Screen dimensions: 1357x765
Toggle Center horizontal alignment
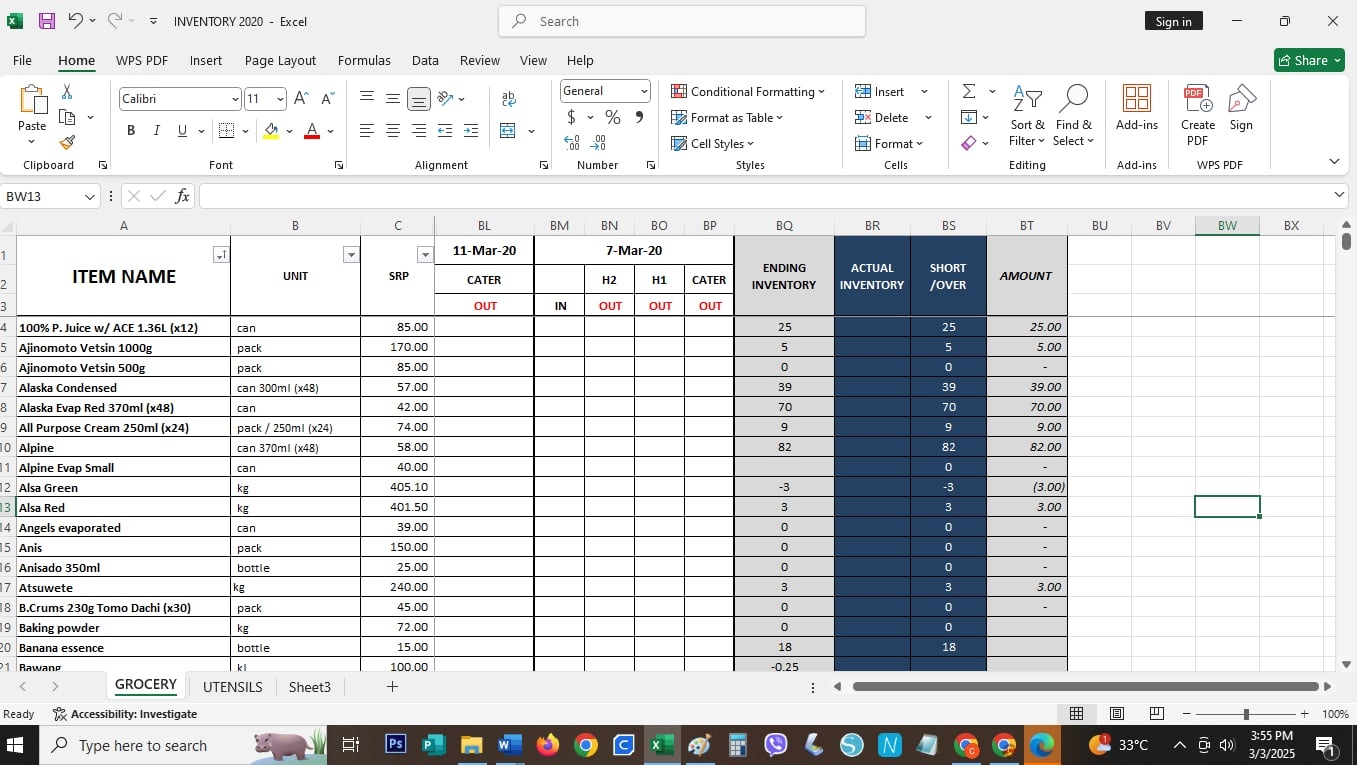(393, 131)
